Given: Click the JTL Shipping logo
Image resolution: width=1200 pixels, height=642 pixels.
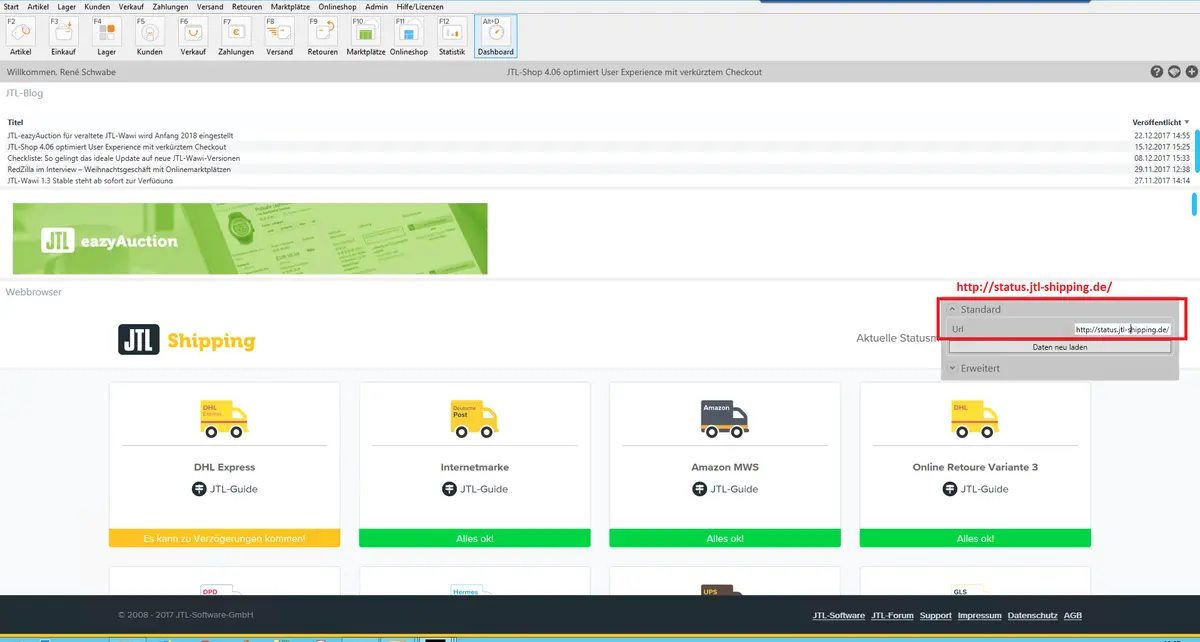Looking at the screenshot, I should tap(187, 340).
